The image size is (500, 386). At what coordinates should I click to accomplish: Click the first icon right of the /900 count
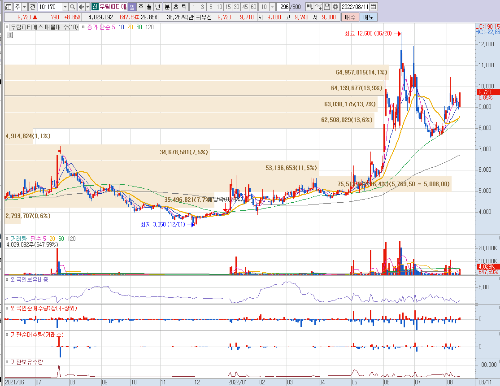(309, 7)
